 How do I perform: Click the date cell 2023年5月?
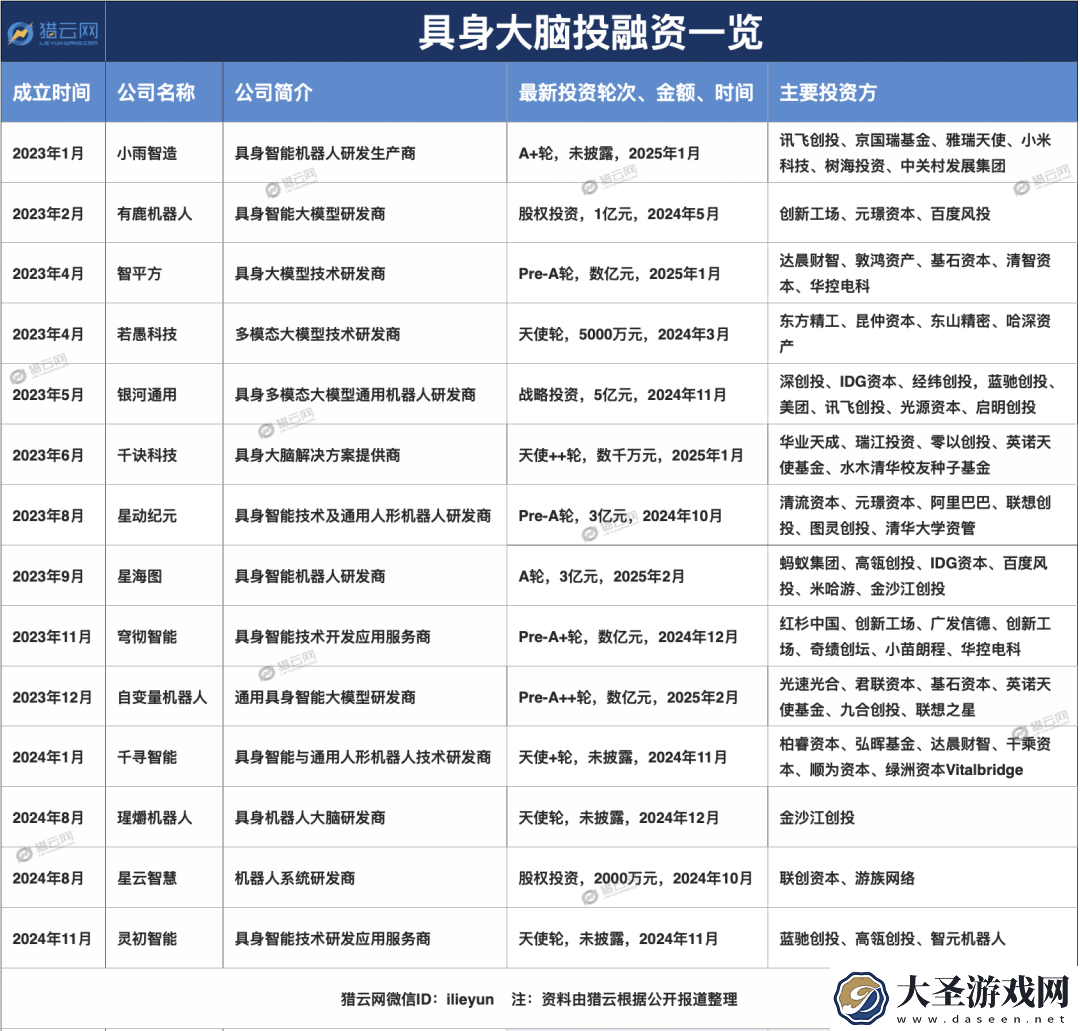[x=48, y=395]
